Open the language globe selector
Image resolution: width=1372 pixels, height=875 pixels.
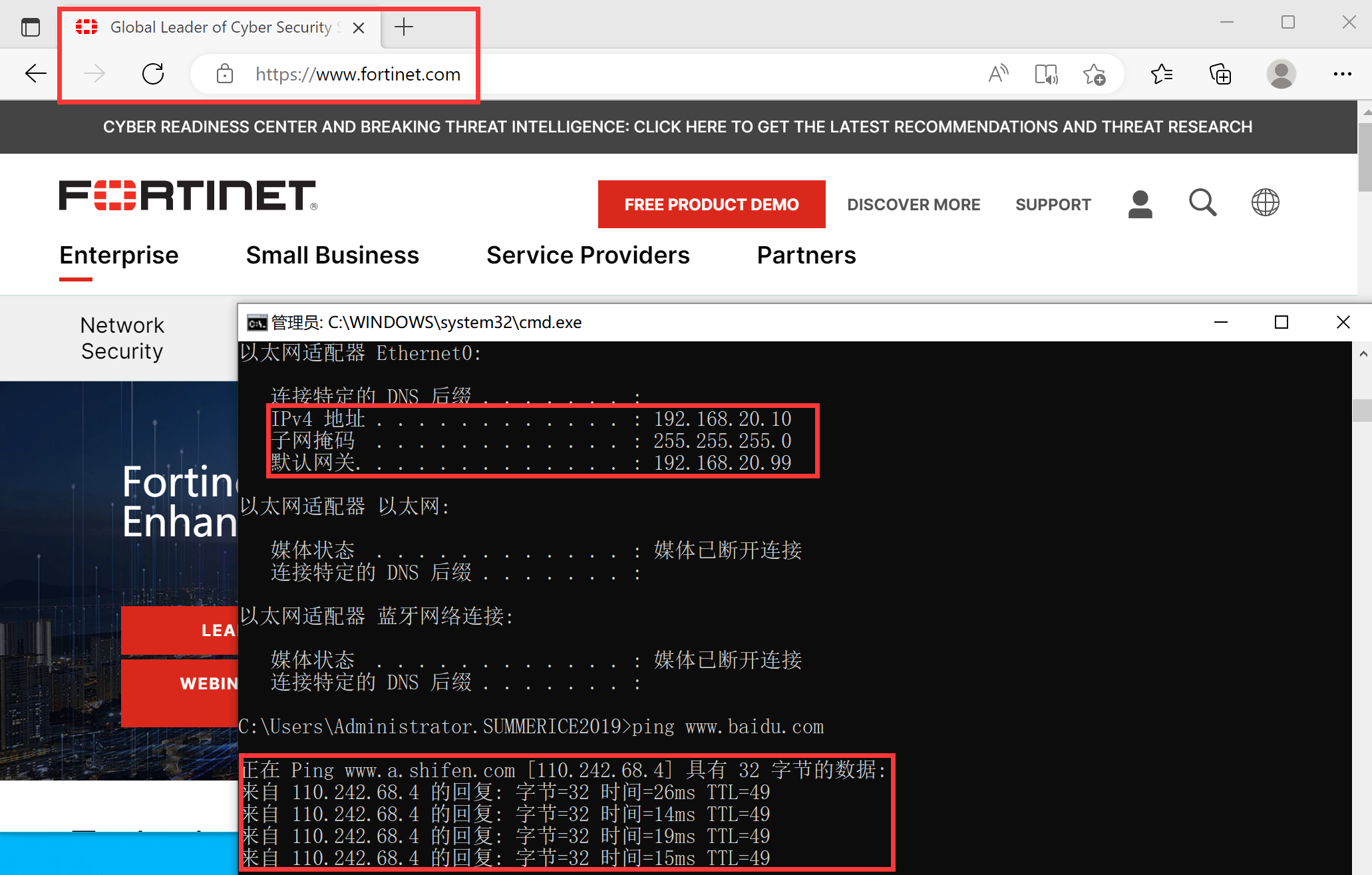click(1265, 203)
